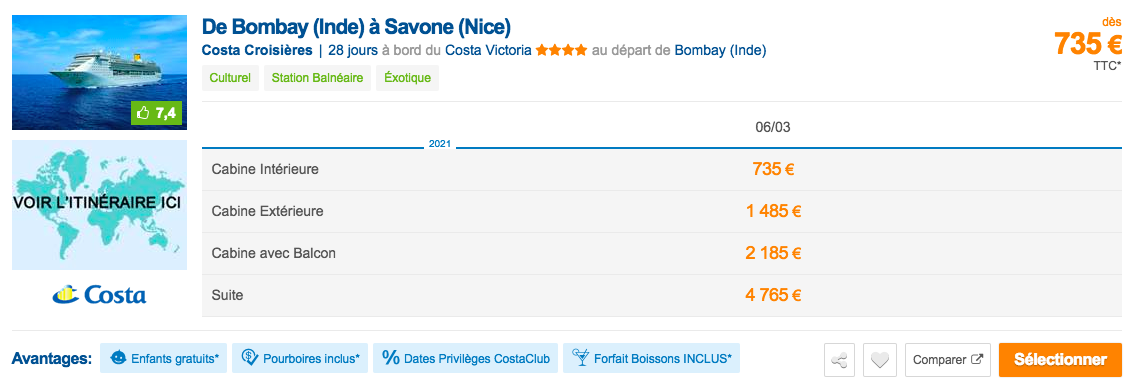Screen dimensions: 1136x391
Task: Click the cocktail glass Forfait Boissons icon
Action: point(580,358)
